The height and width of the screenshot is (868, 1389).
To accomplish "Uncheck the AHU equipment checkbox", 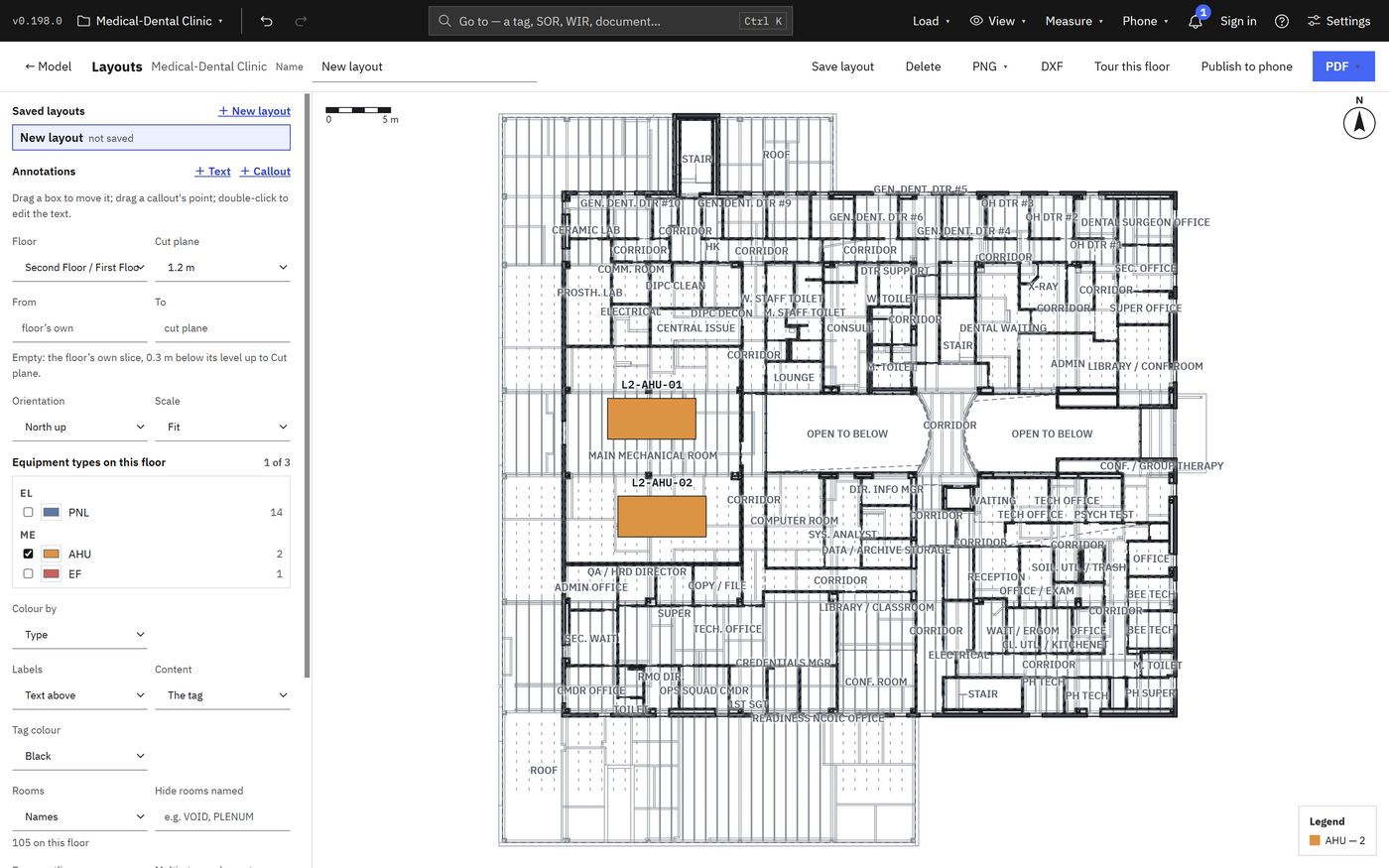I will [x=28, y=554].
